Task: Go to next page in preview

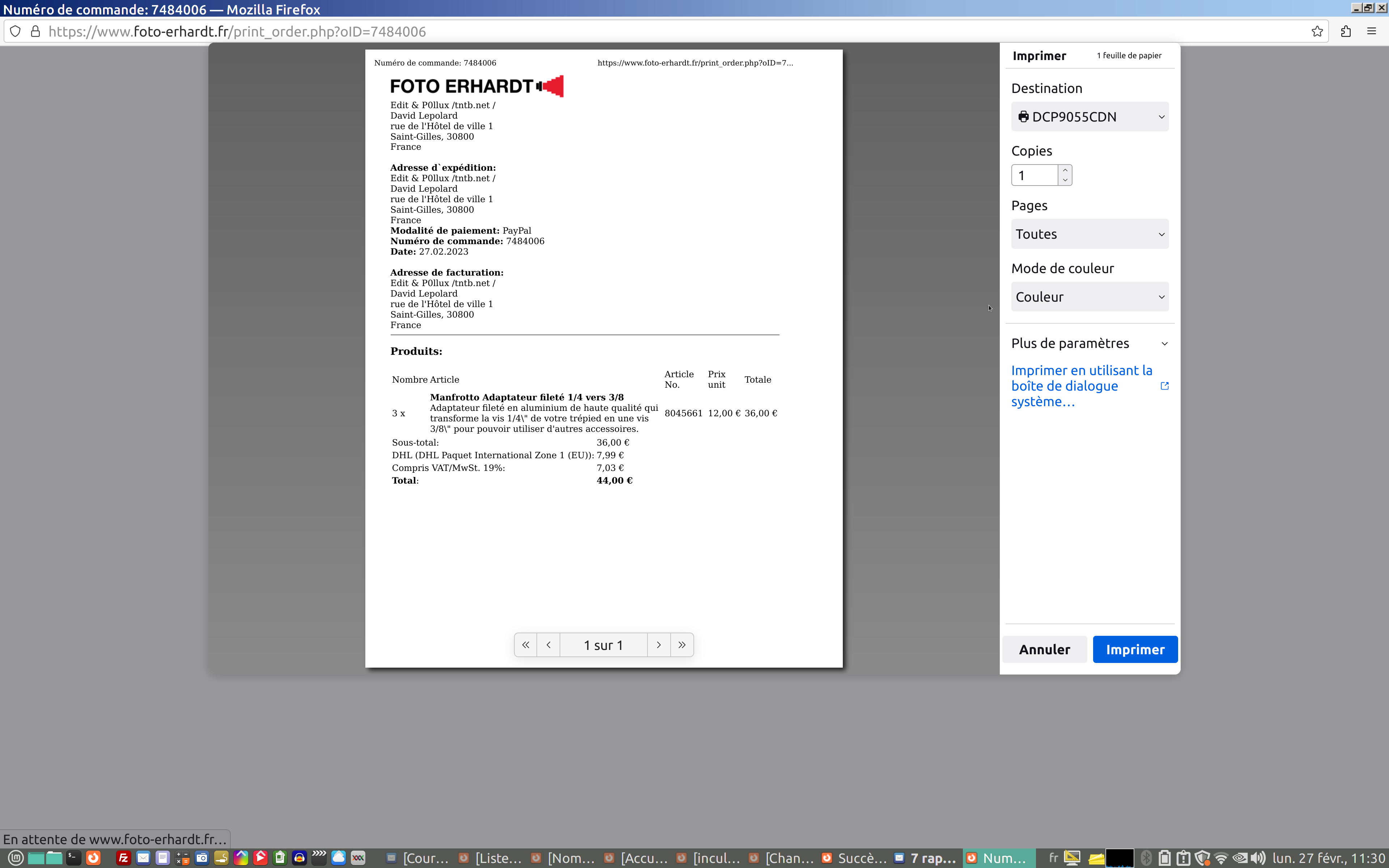Action: click(658, 645)
